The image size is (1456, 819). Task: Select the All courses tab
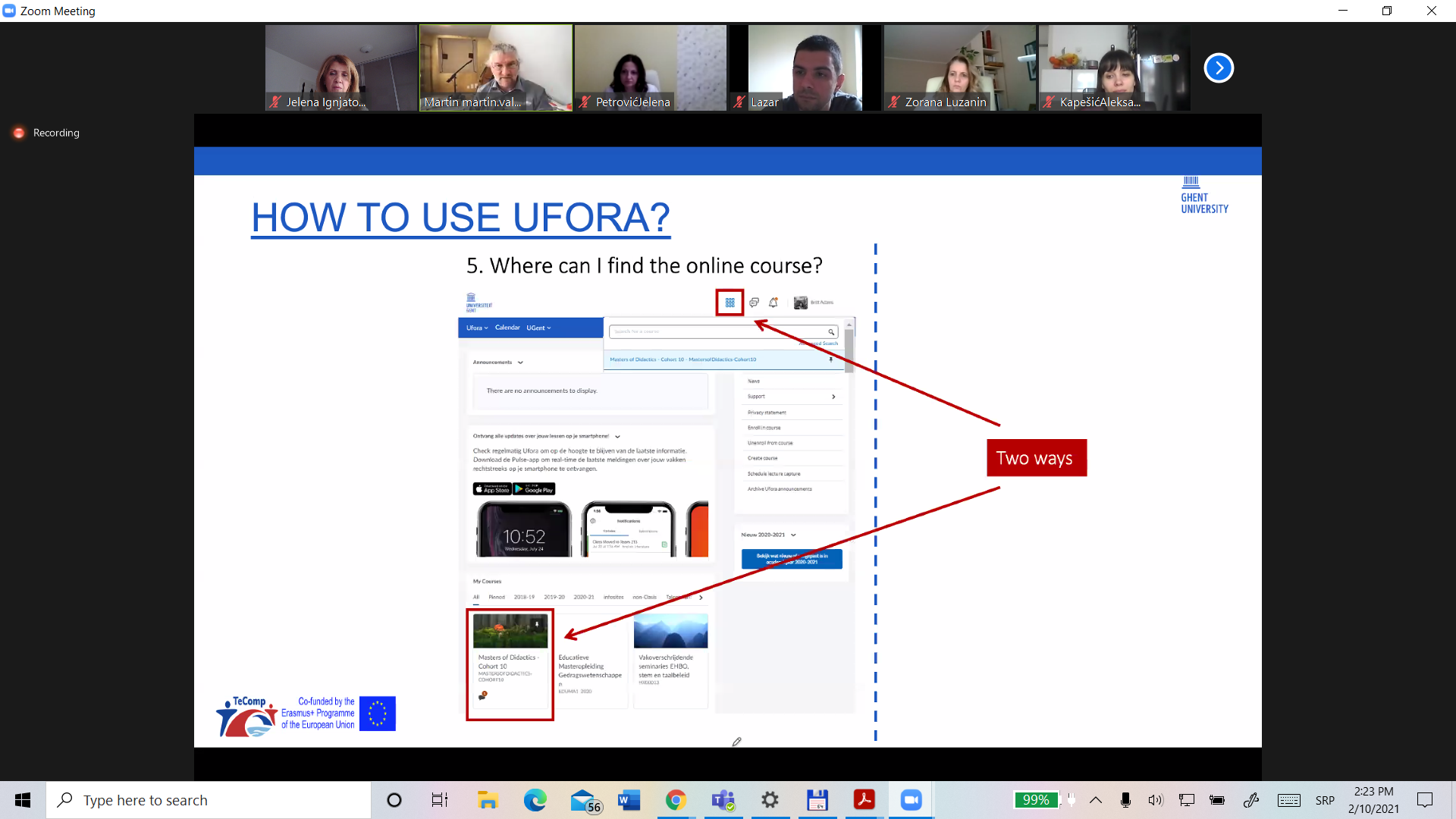click(476, 597)
